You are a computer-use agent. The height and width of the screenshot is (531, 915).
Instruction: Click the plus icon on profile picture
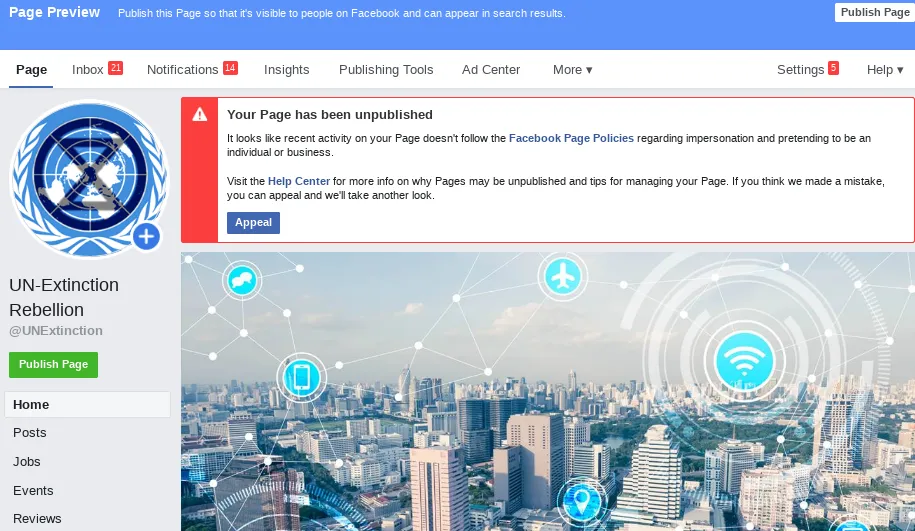click(146, 236)
